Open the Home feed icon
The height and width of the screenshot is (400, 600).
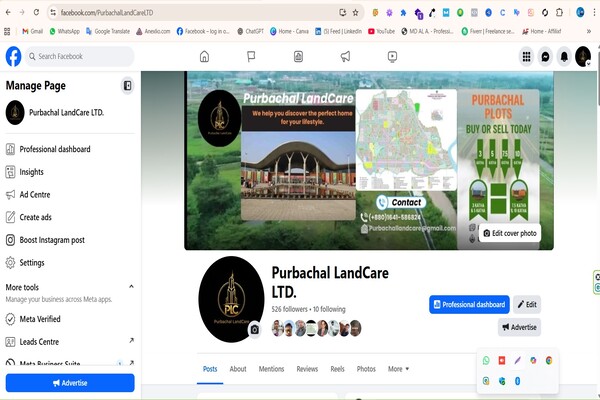[204, 57]
